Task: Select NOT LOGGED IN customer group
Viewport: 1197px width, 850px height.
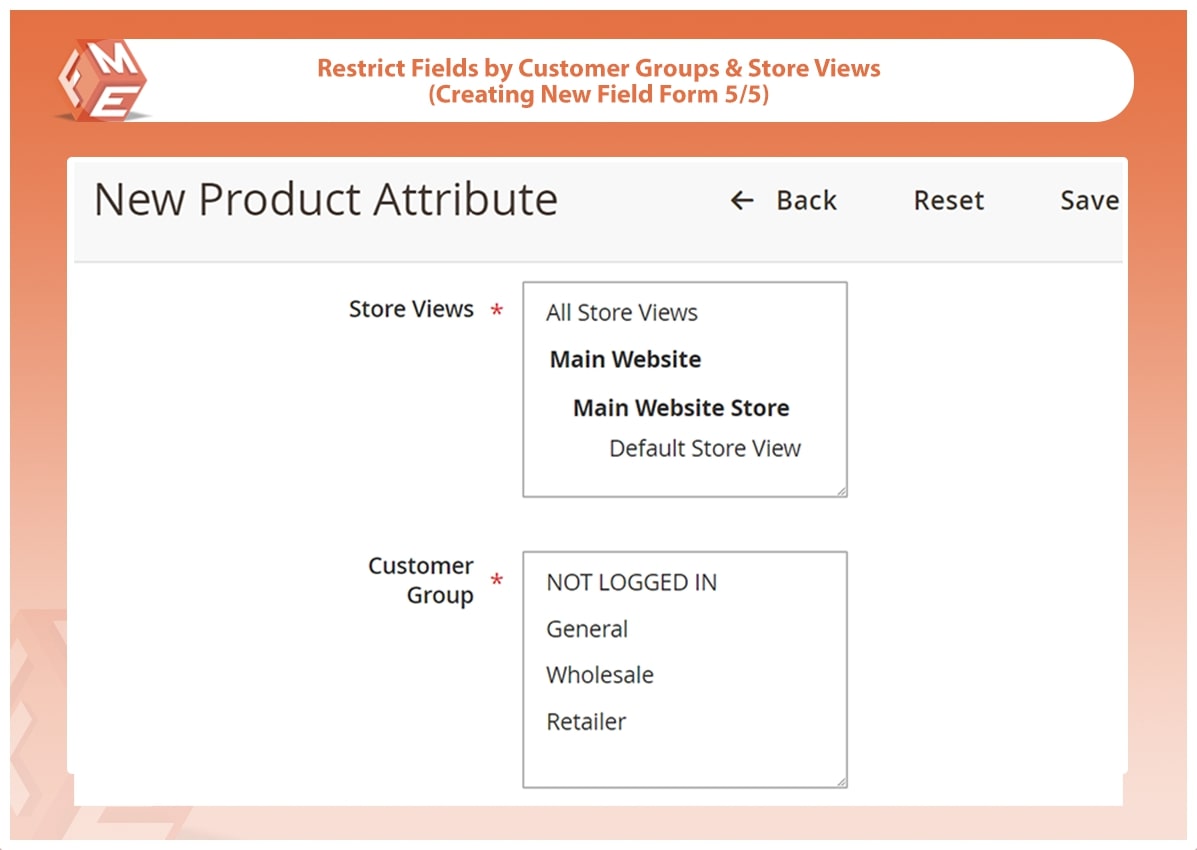Action: click(631, 583)
